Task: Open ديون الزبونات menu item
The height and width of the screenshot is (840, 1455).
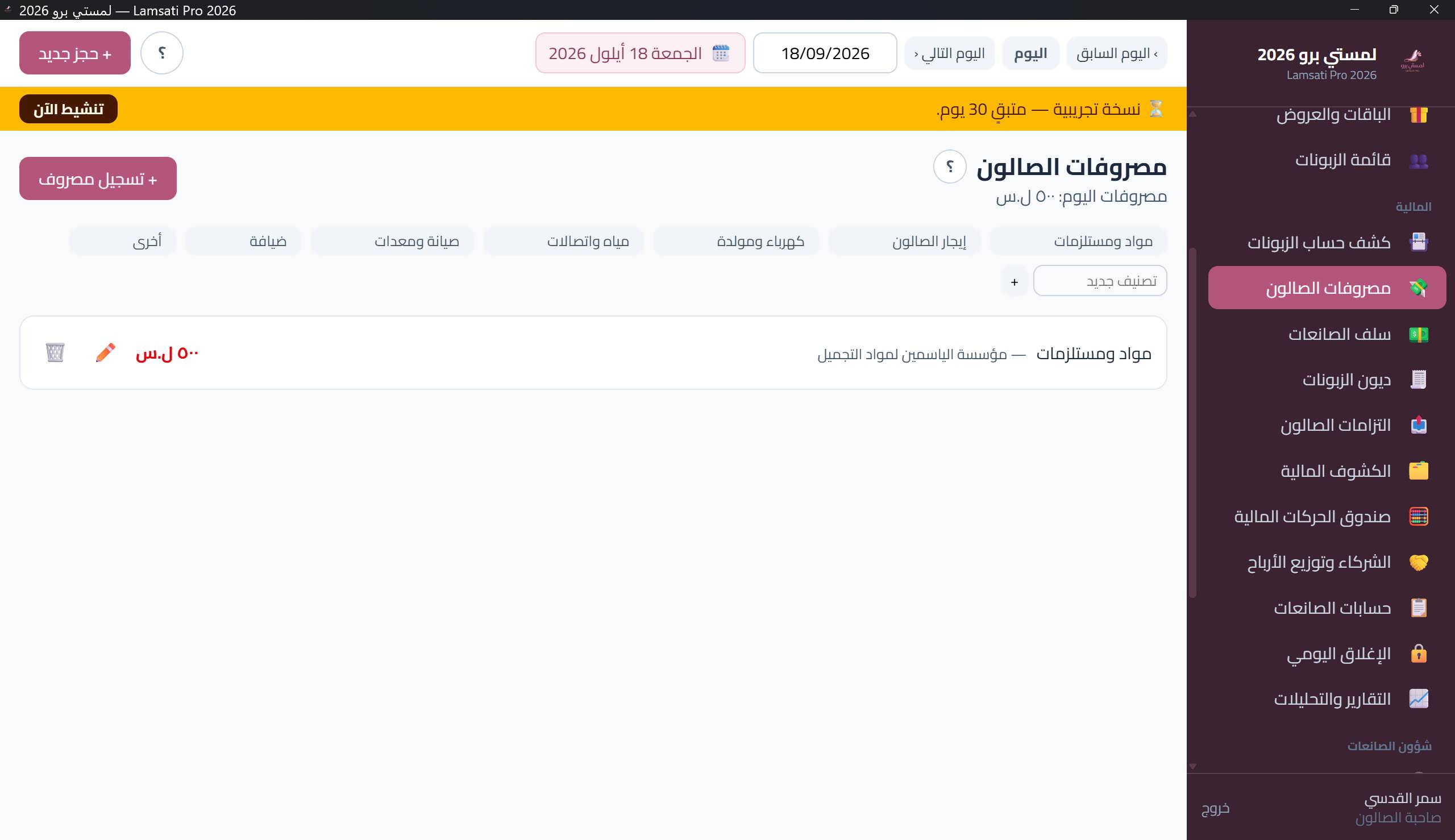Action: (1327, 380)
